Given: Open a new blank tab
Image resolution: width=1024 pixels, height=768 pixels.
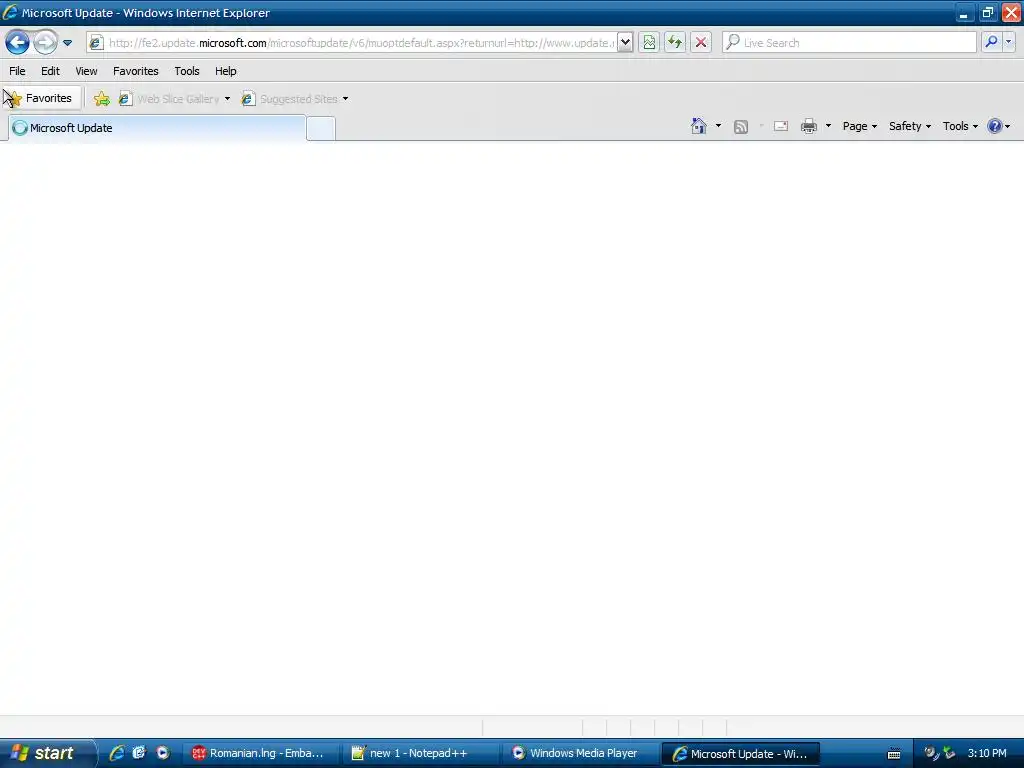Looking at the screenshot, I should coord(321,129).
